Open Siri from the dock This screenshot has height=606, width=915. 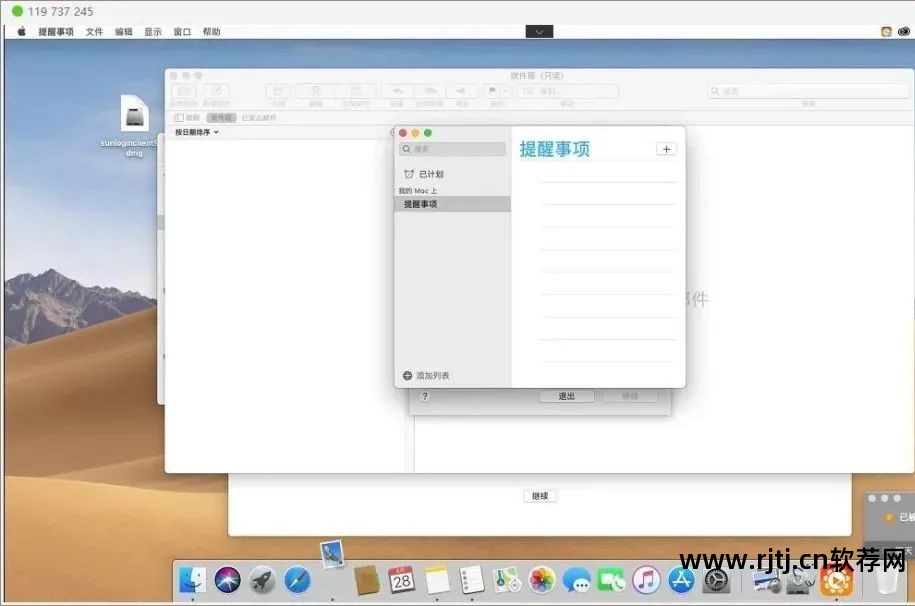coord(227,580)
